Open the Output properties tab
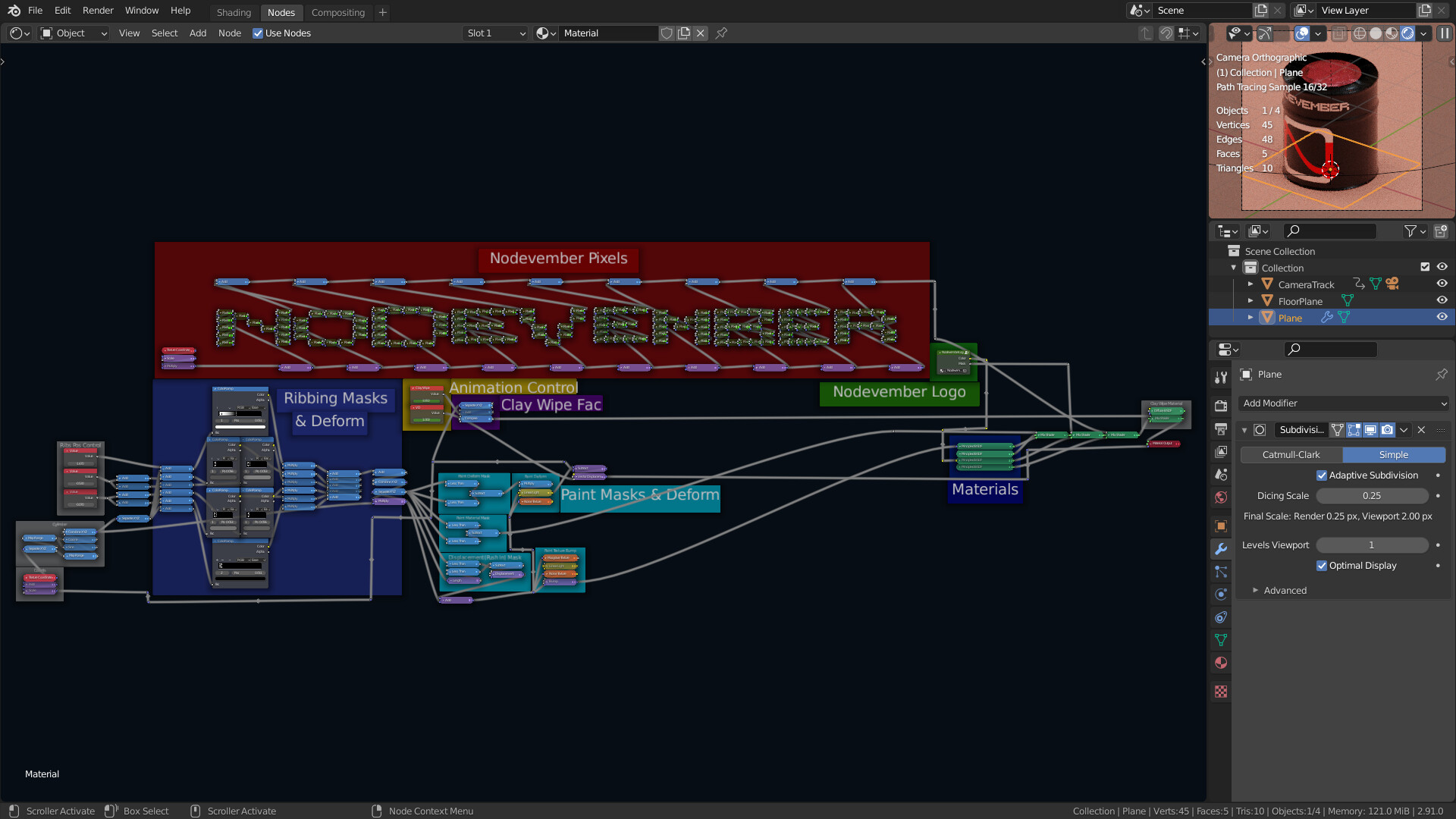The image size is (1456, 819). point(1221,429)
